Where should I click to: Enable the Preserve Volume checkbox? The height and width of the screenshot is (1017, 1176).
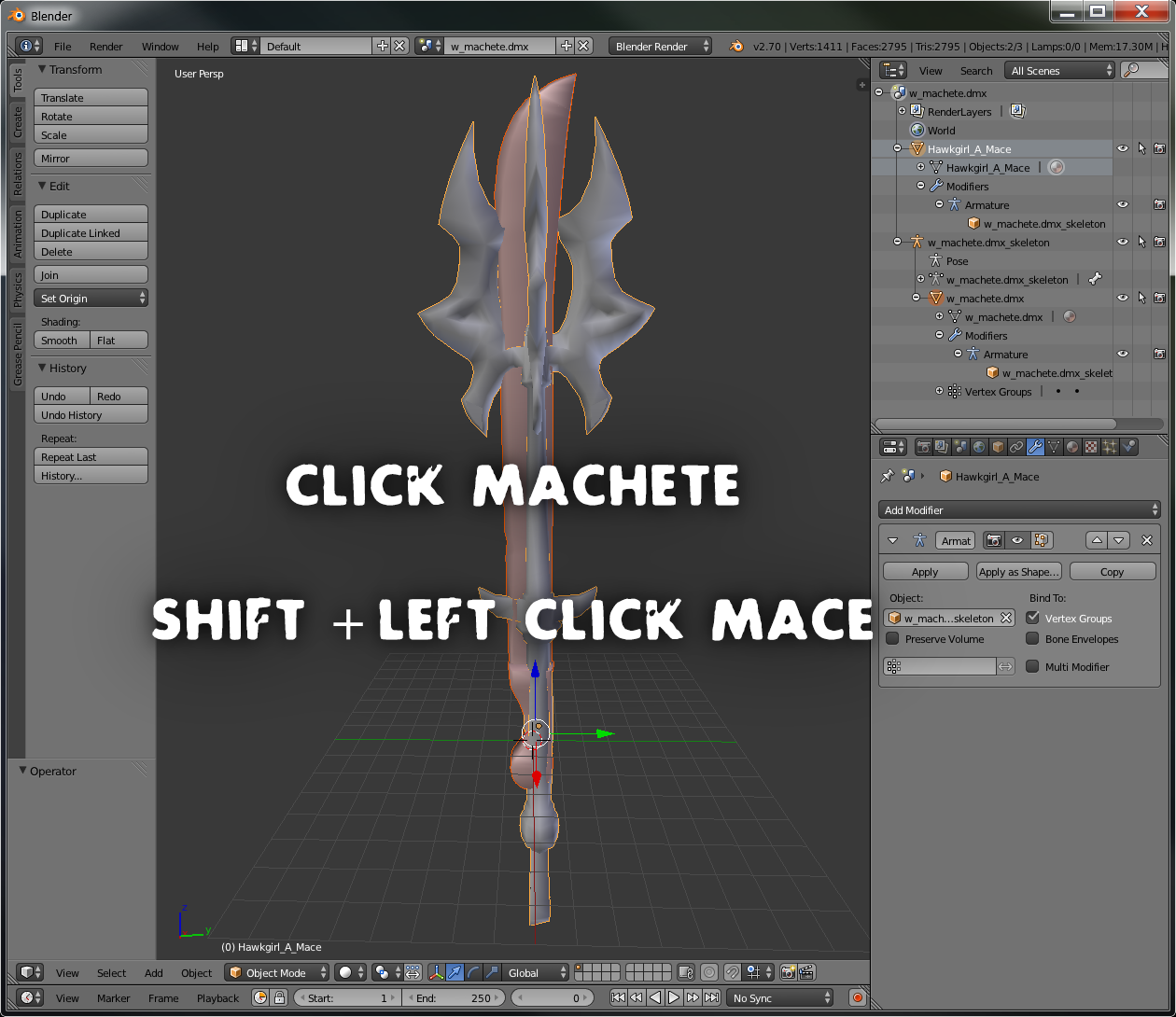(892, 639)
